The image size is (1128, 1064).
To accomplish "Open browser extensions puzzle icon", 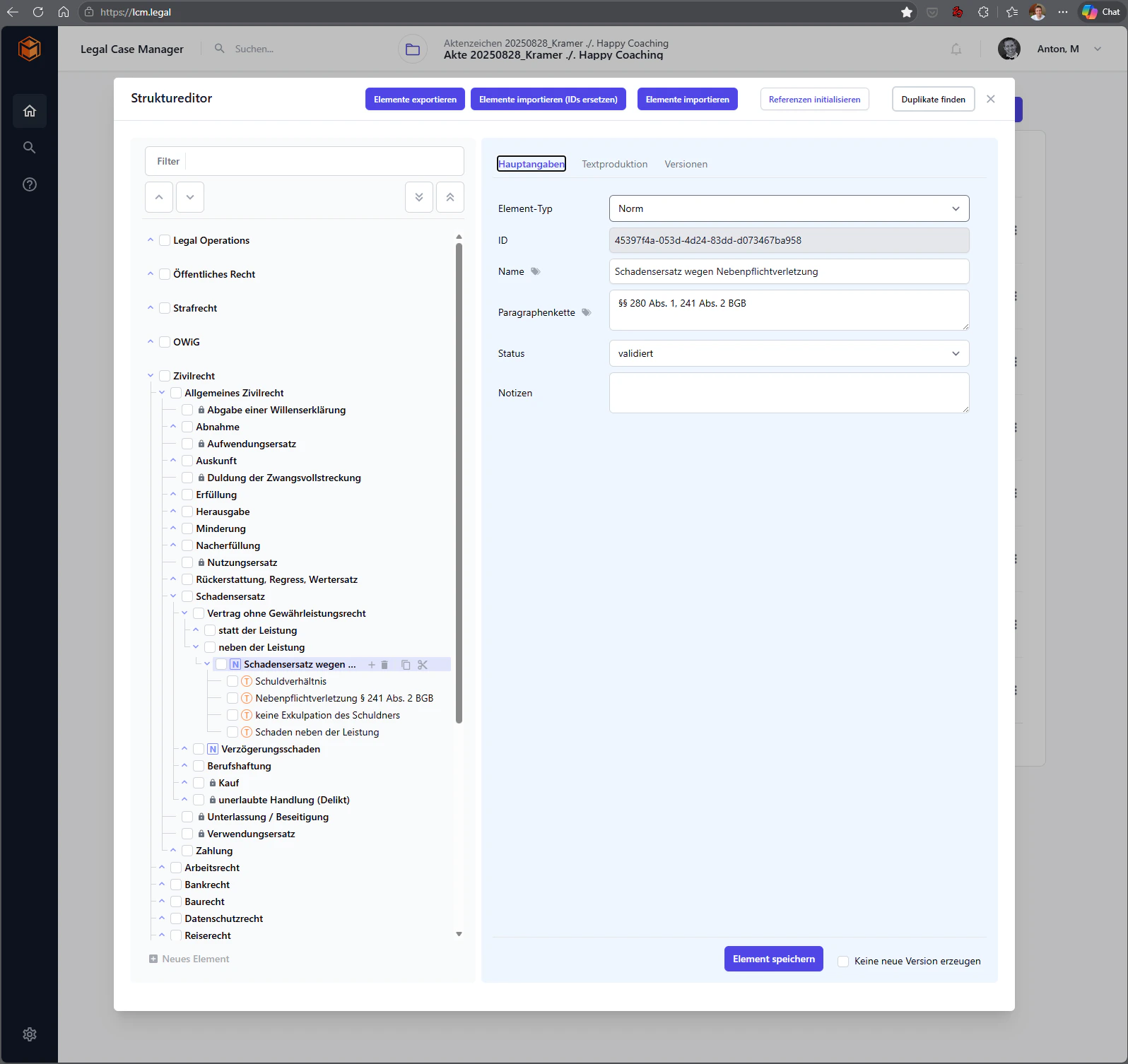I will coord(983,12).
